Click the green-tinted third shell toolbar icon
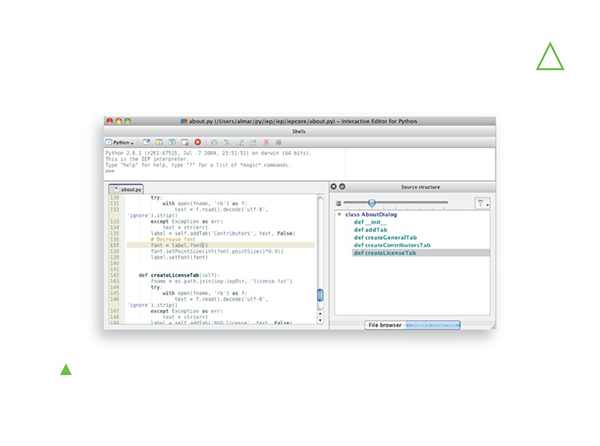This screenshot has height=446, width=600. coord(172,142)
